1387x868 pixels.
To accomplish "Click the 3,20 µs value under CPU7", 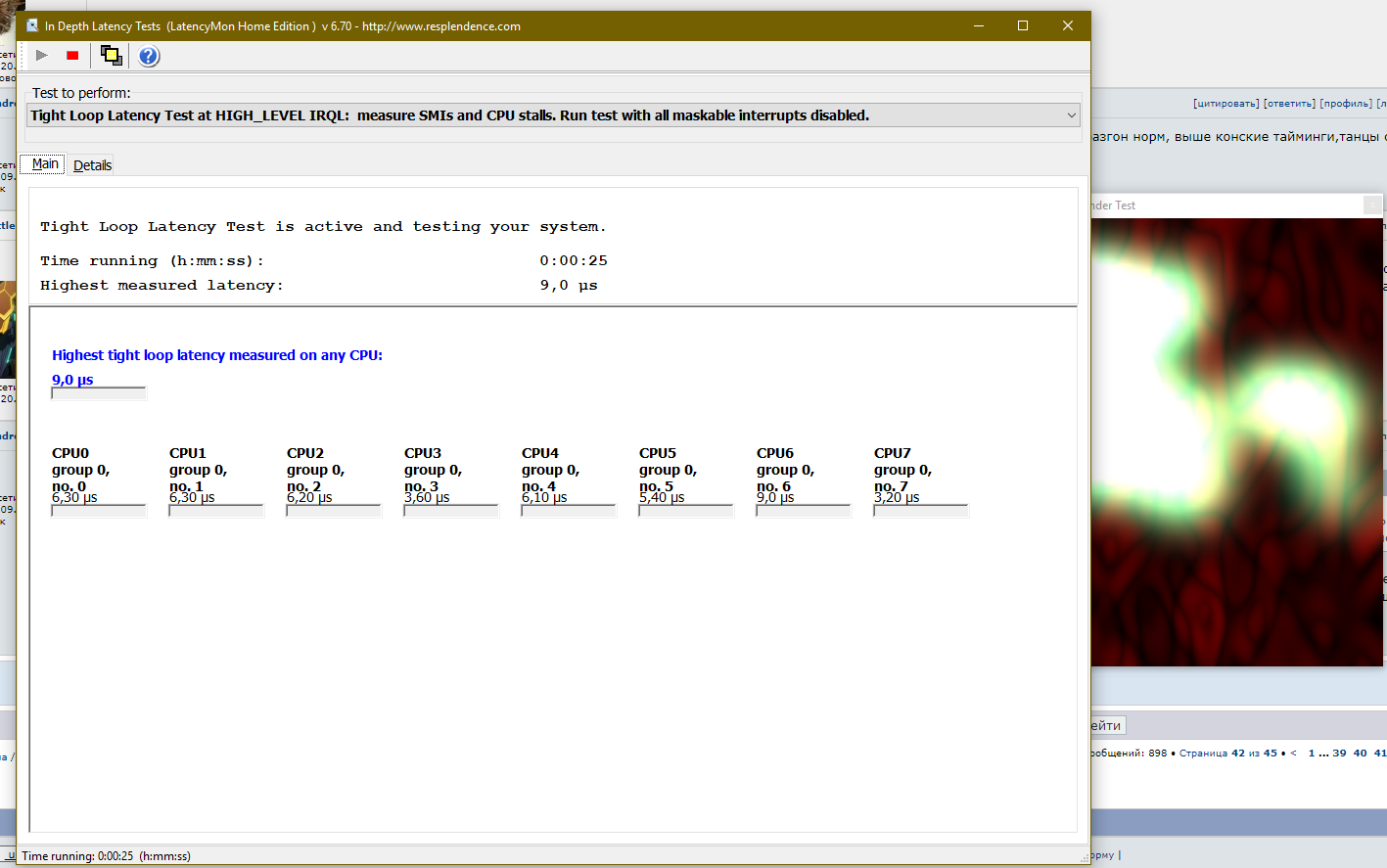I will coord(897,497).
